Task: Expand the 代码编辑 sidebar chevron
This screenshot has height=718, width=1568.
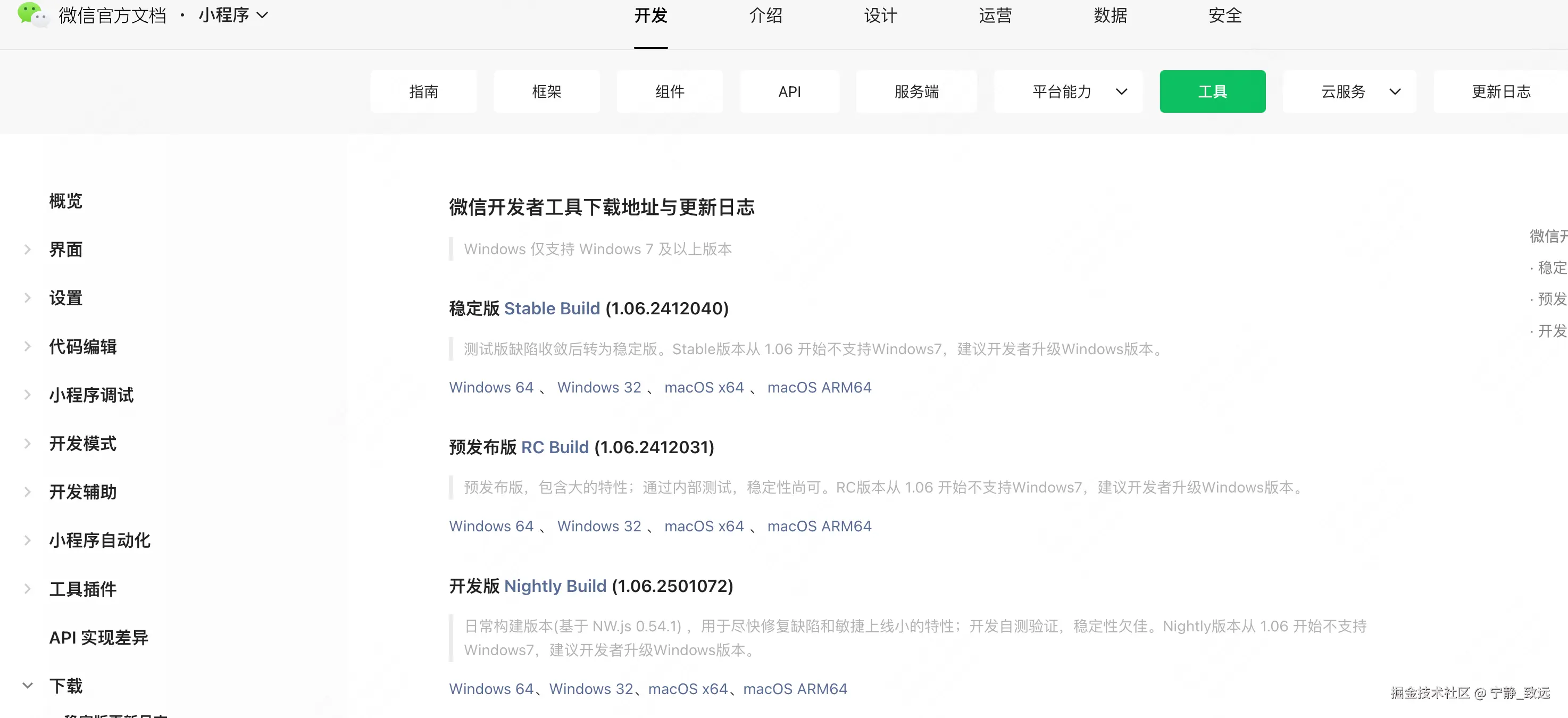Action: tap(27, 347)
